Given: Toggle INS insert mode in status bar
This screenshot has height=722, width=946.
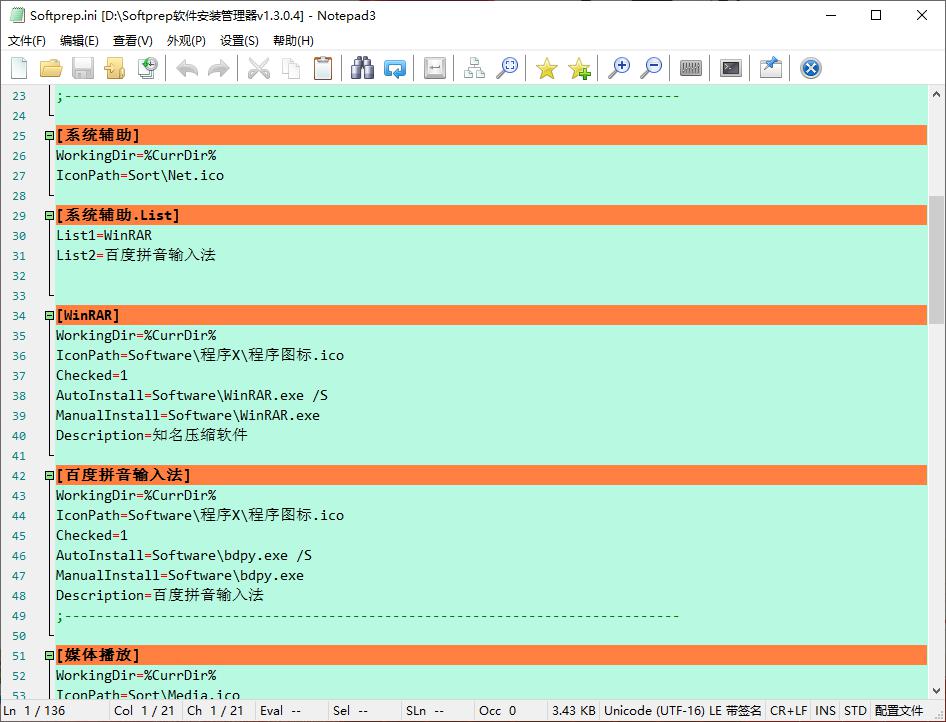Looking at the screenshot, I should 825,711.
